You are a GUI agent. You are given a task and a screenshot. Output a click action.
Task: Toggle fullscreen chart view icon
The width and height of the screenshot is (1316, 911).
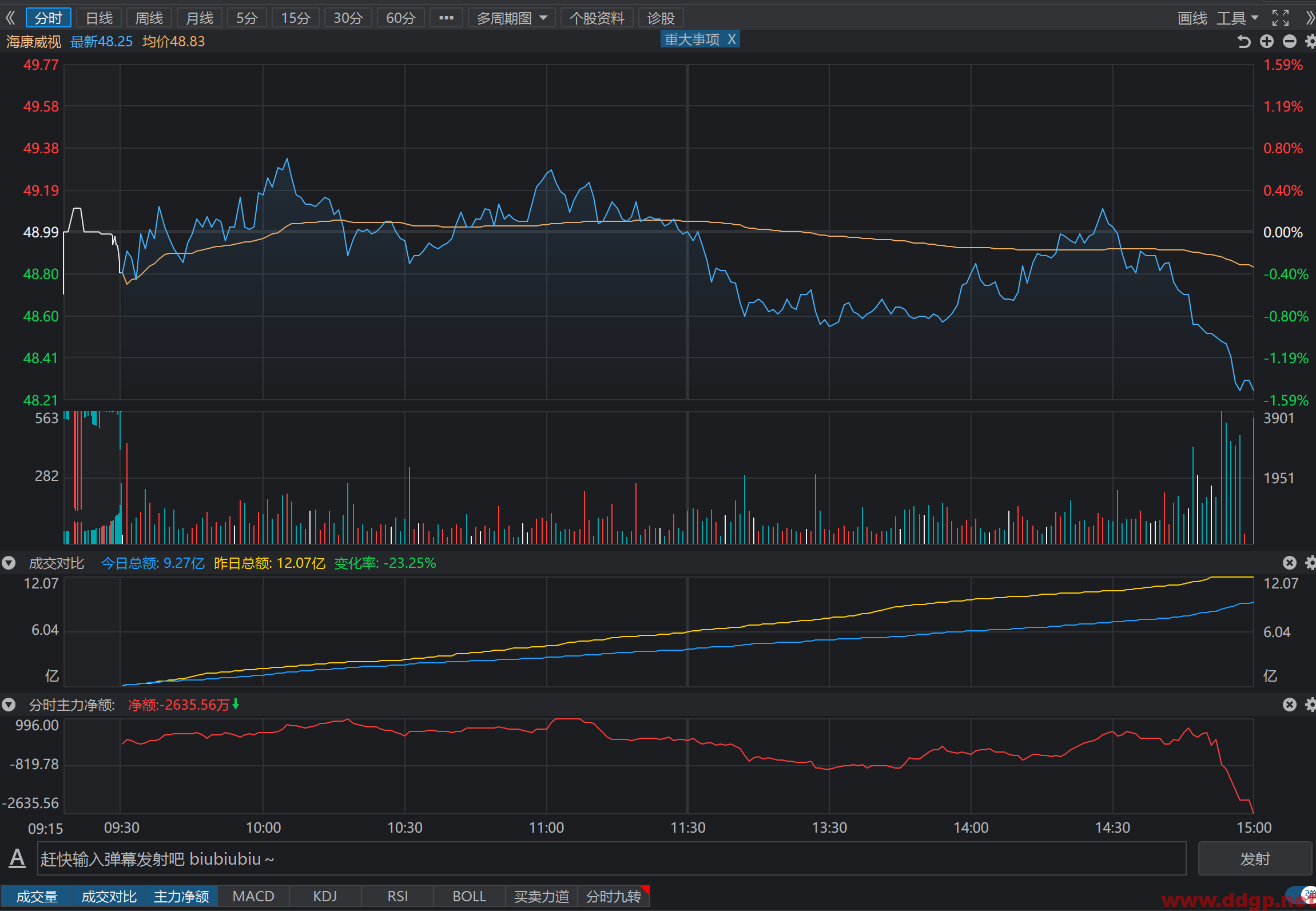click(x=1280, y=18)
